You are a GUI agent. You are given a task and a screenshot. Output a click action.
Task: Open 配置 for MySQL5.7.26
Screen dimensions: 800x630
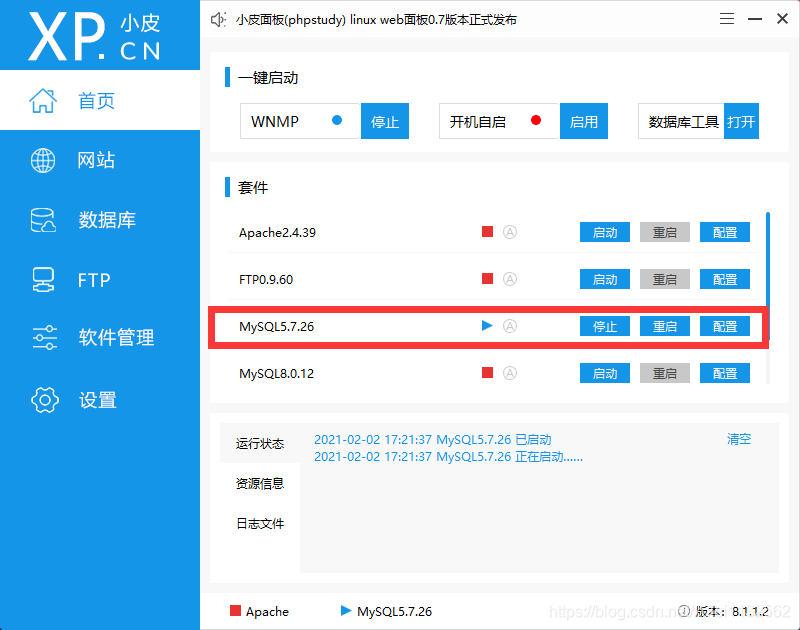725,326
